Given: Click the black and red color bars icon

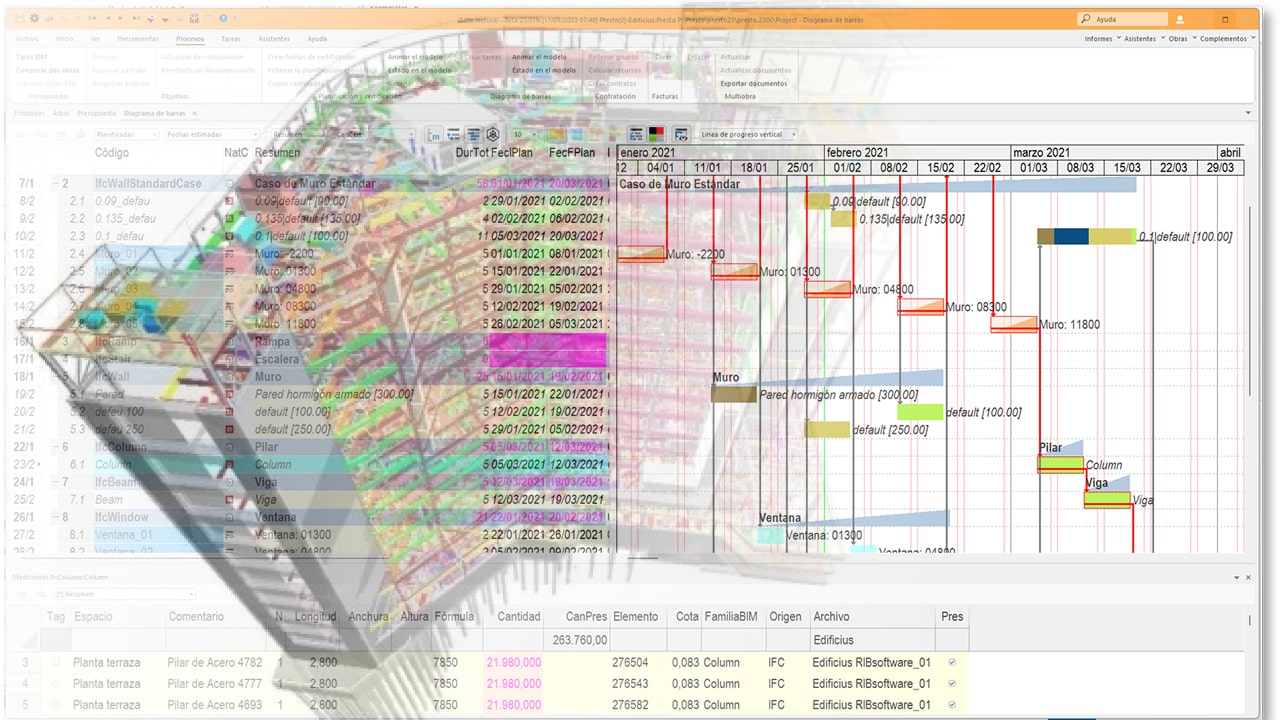Looking at the screenshot, I should point(656,134).
